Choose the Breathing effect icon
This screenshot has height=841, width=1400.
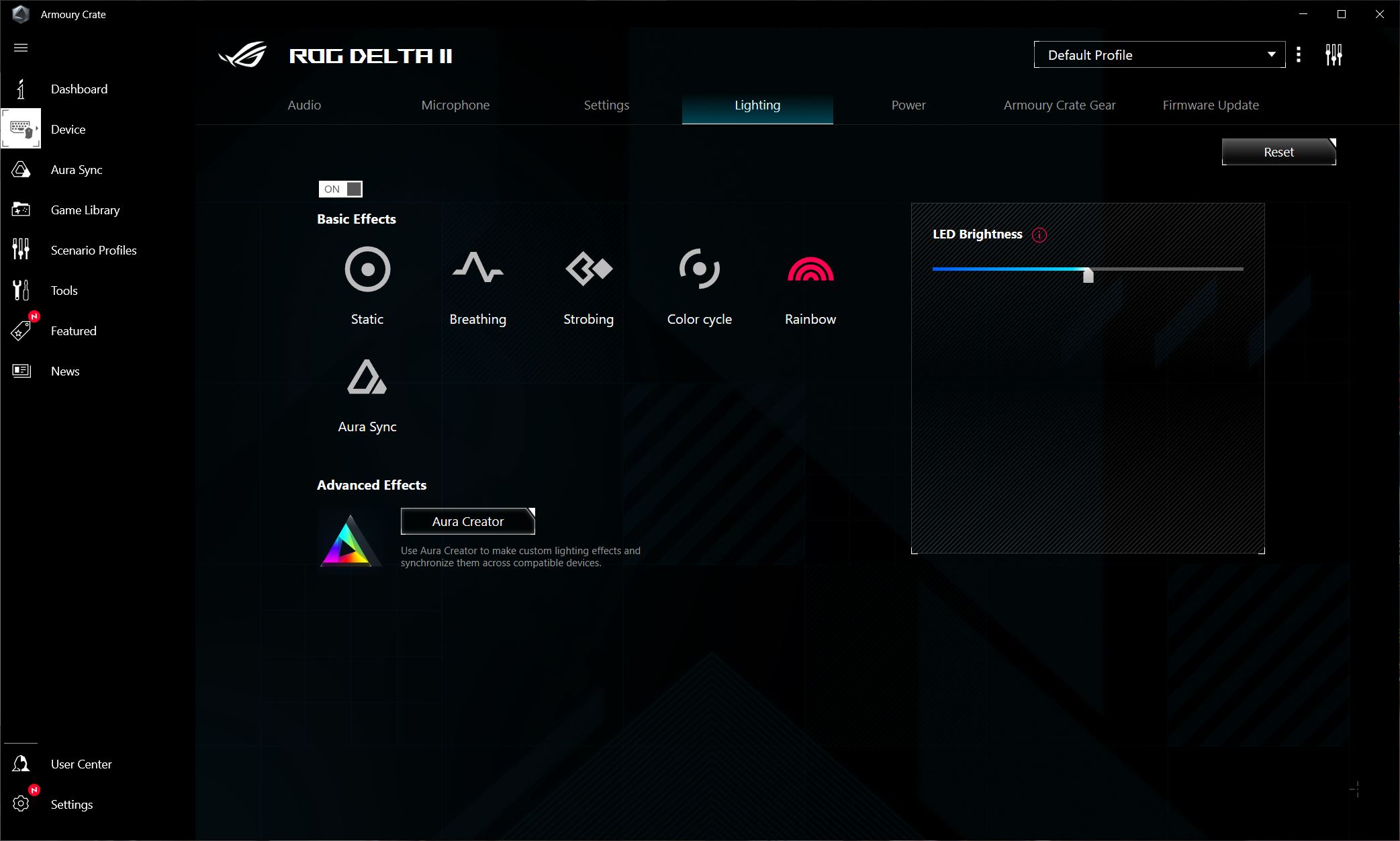[478, 268]
